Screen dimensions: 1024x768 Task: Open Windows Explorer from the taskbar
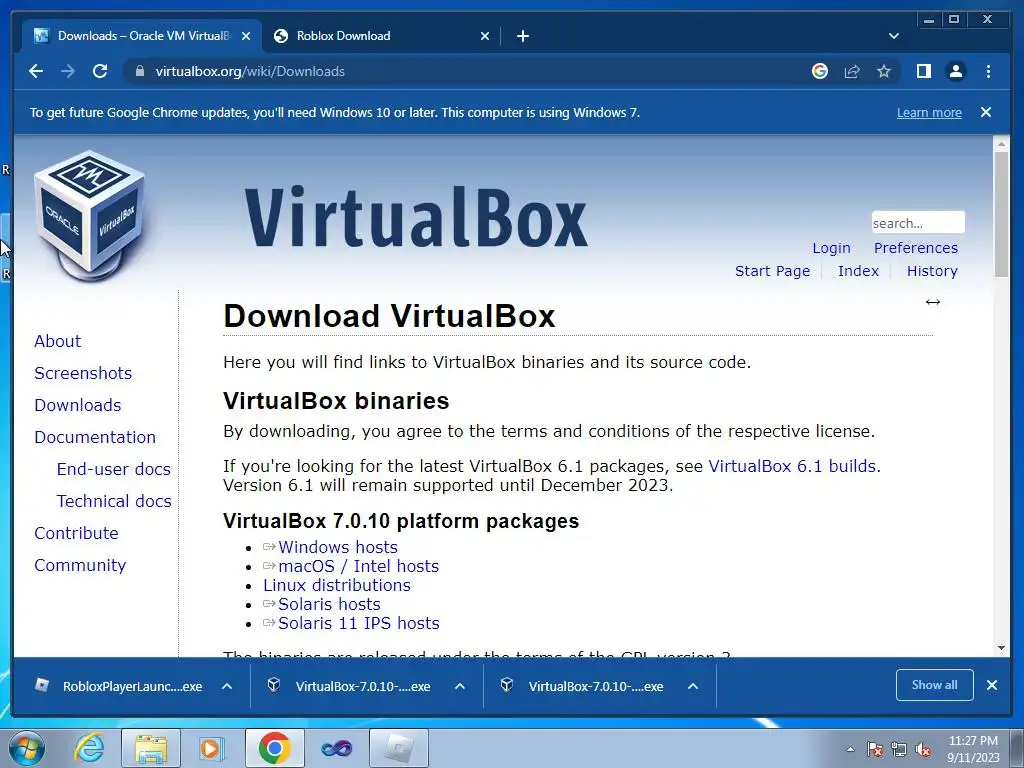[x=151, y=748]
